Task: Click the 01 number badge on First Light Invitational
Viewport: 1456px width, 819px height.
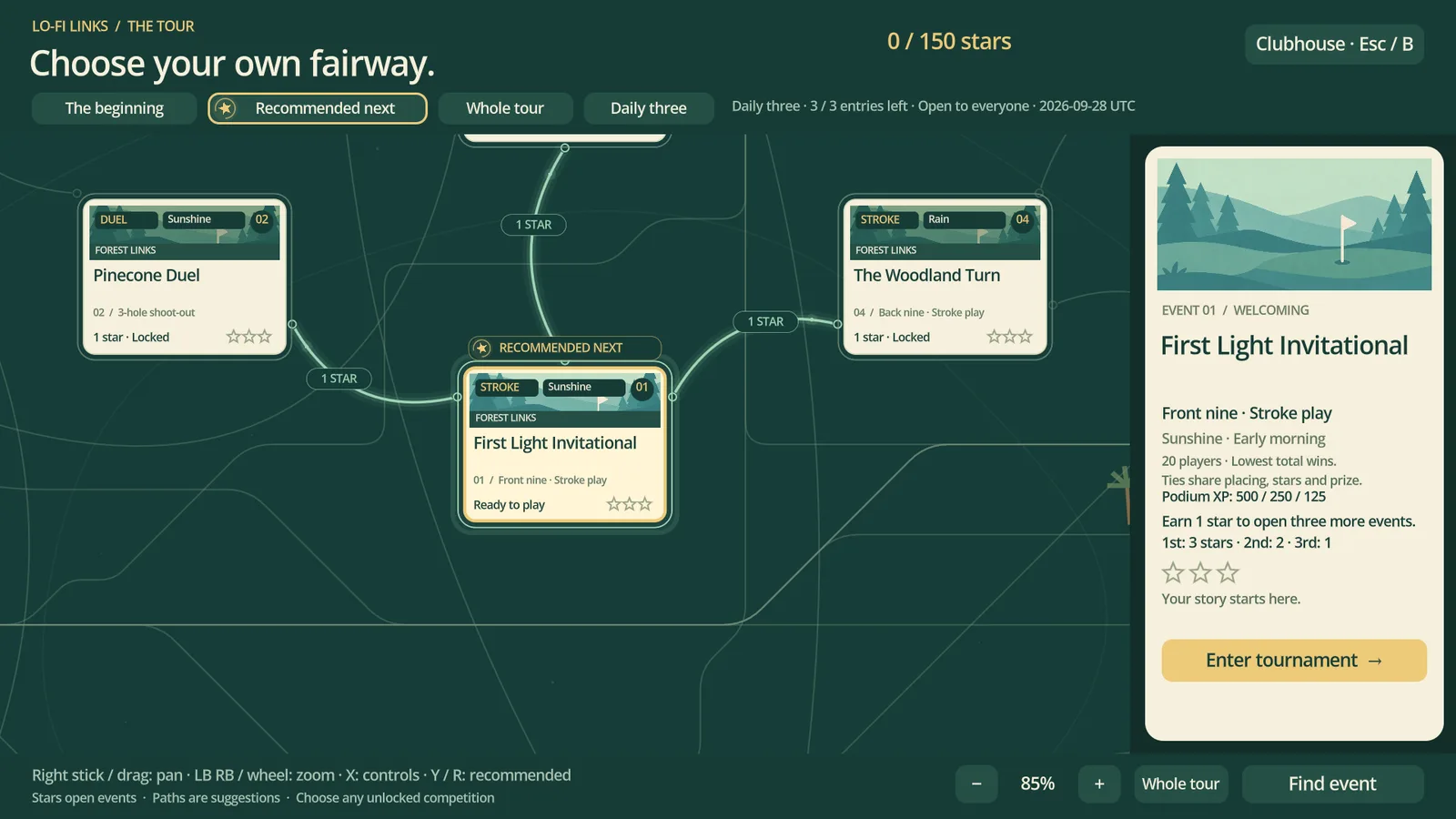Action: pyautogui.click(x=642, y=387)
